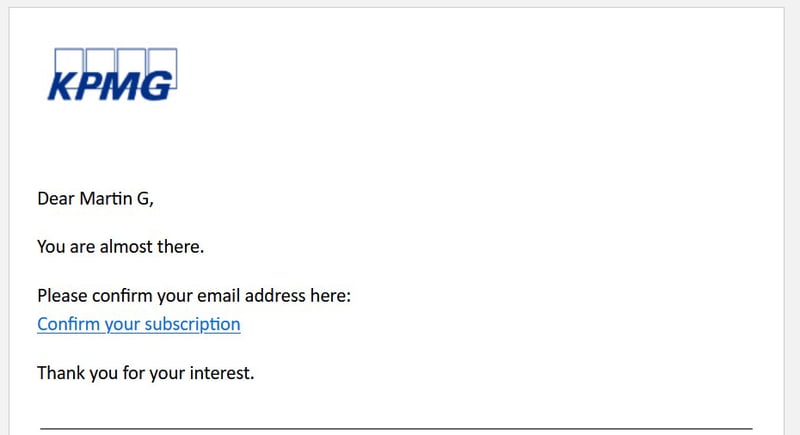Open the Confirm your subscription link

coord(139,324)
